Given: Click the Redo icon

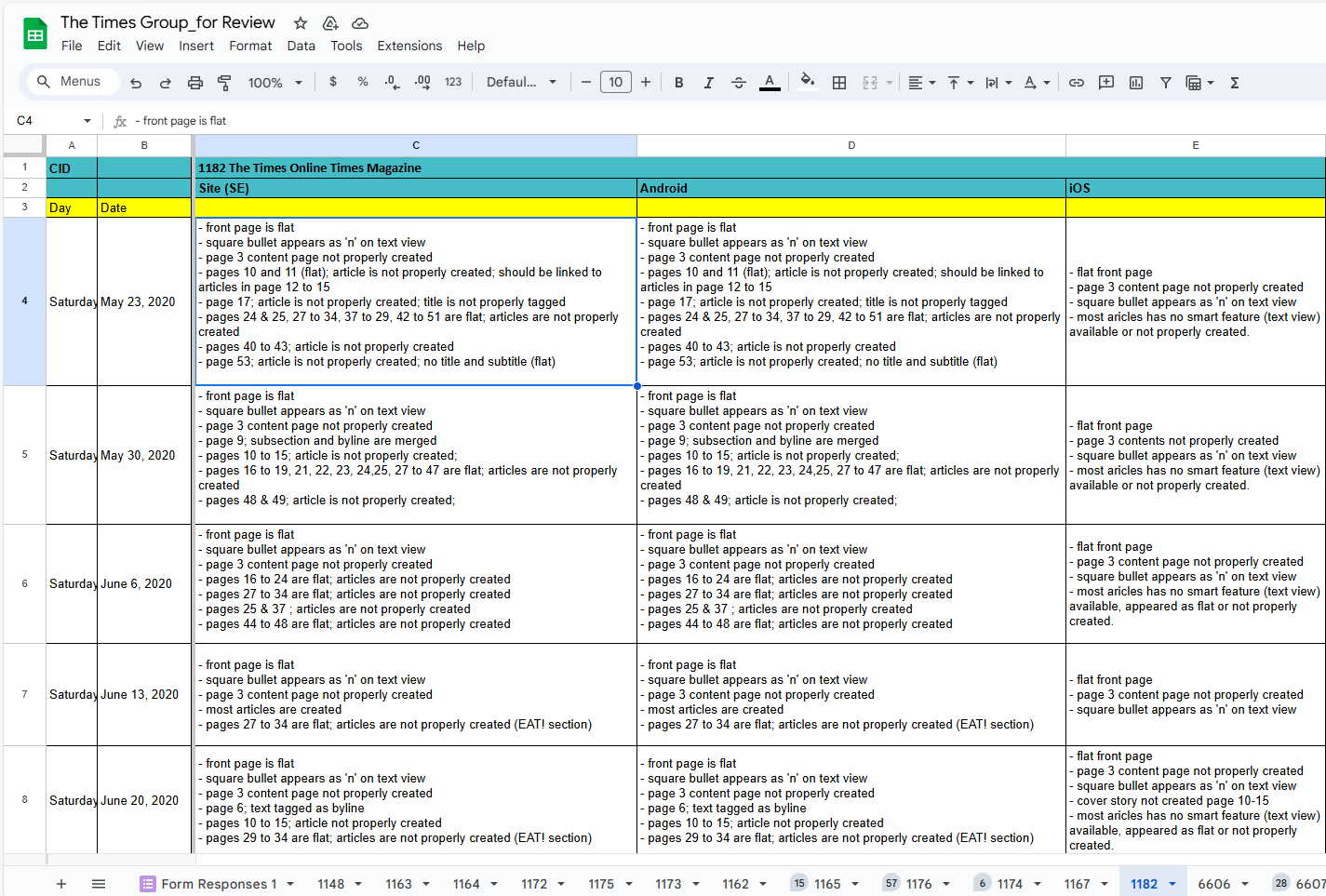Looking at the screenshot, I should click(166, 83).
